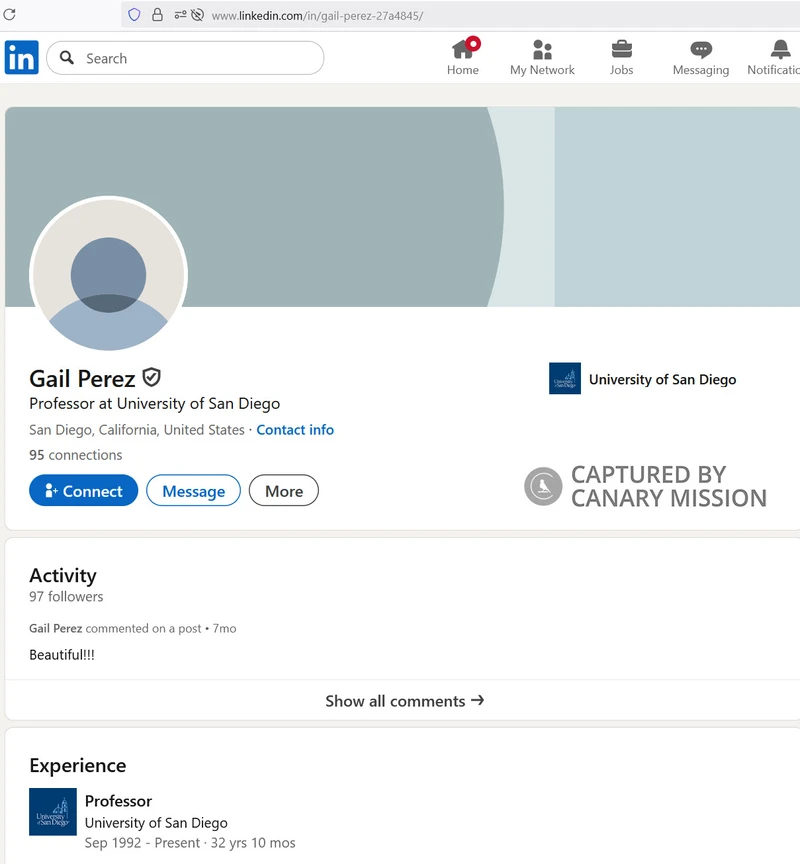Open the tracking protection shield icon

click(x=134, y=15)
